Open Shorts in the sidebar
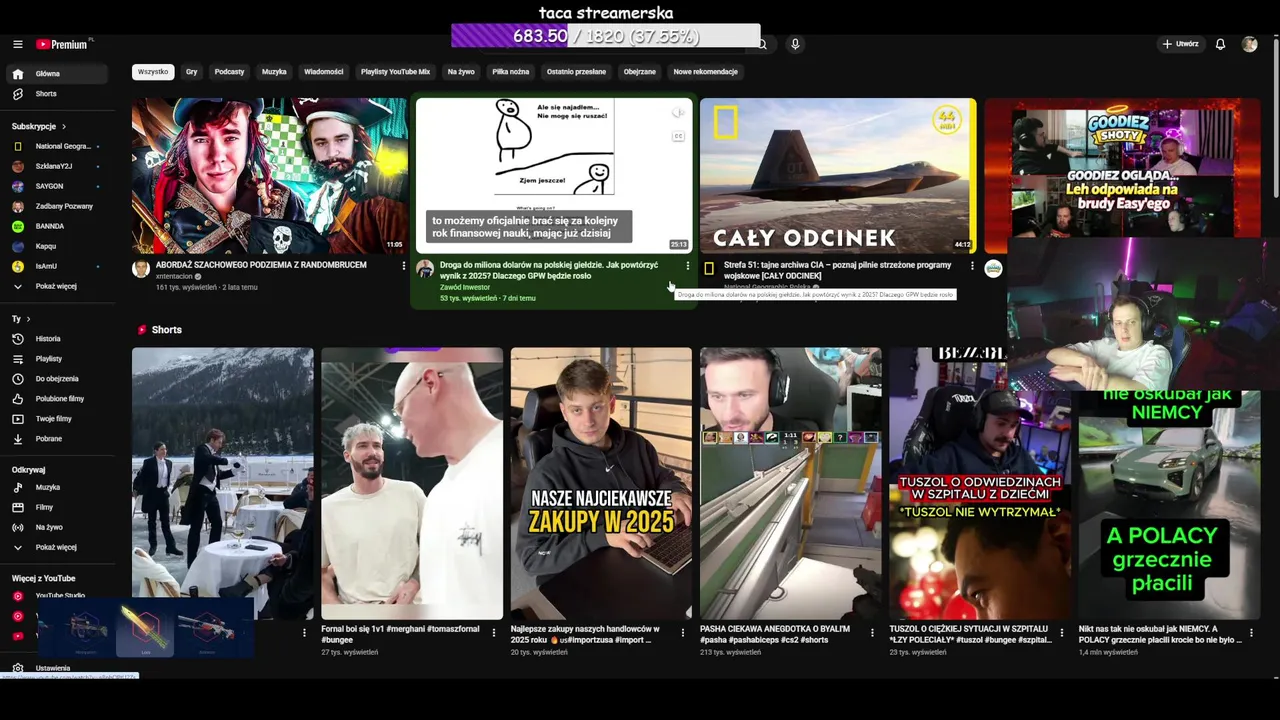The image size is (1280, 720). pyautogui.click(x=59, y=94)
